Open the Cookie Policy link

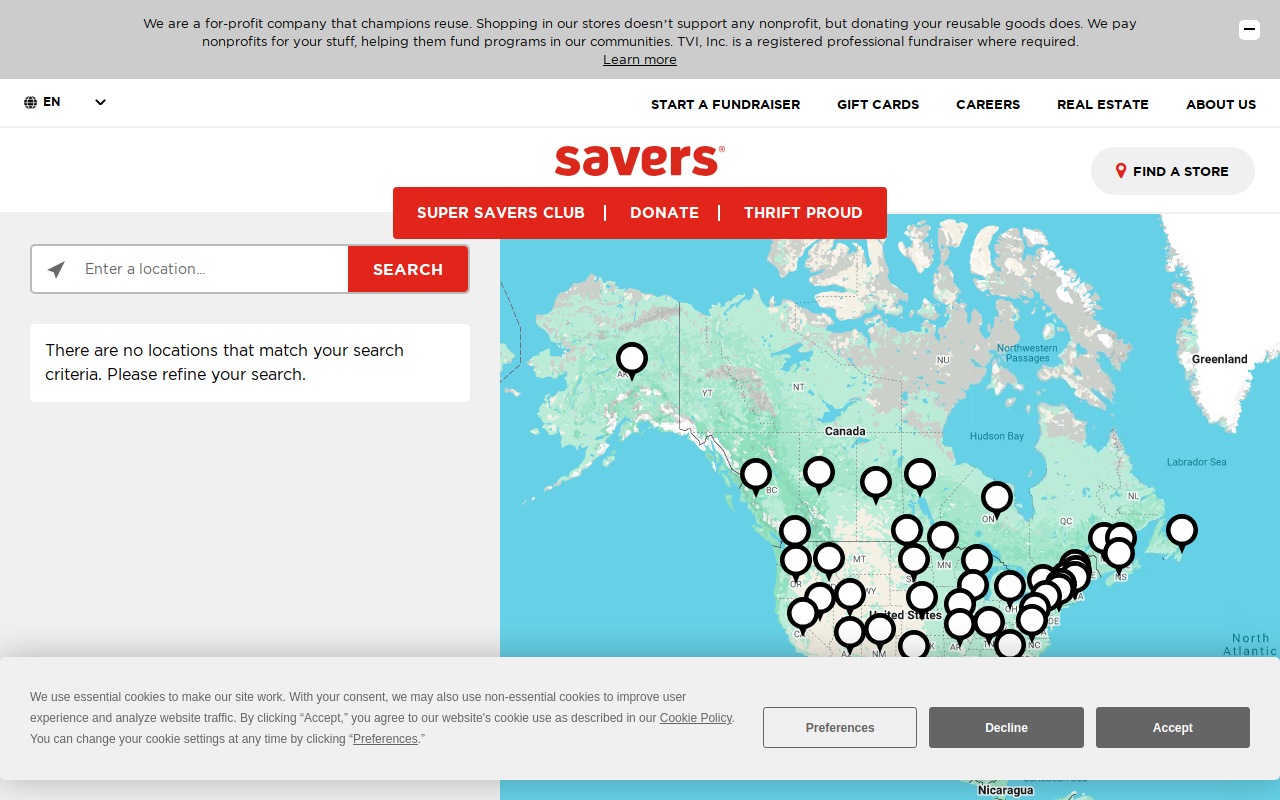(x=696, y=718)
